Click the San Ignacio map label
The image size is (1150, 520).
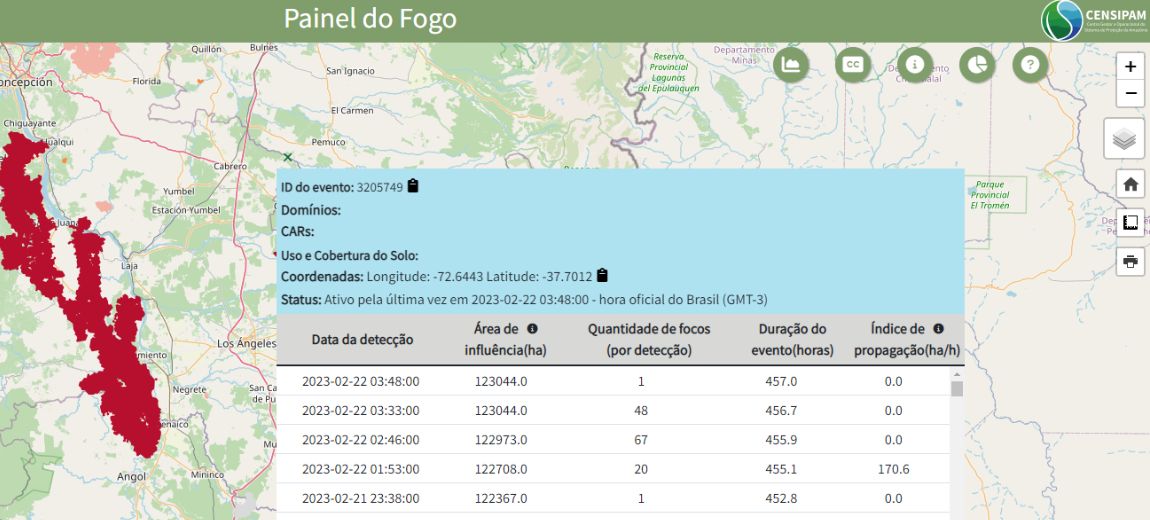point(351,71)
